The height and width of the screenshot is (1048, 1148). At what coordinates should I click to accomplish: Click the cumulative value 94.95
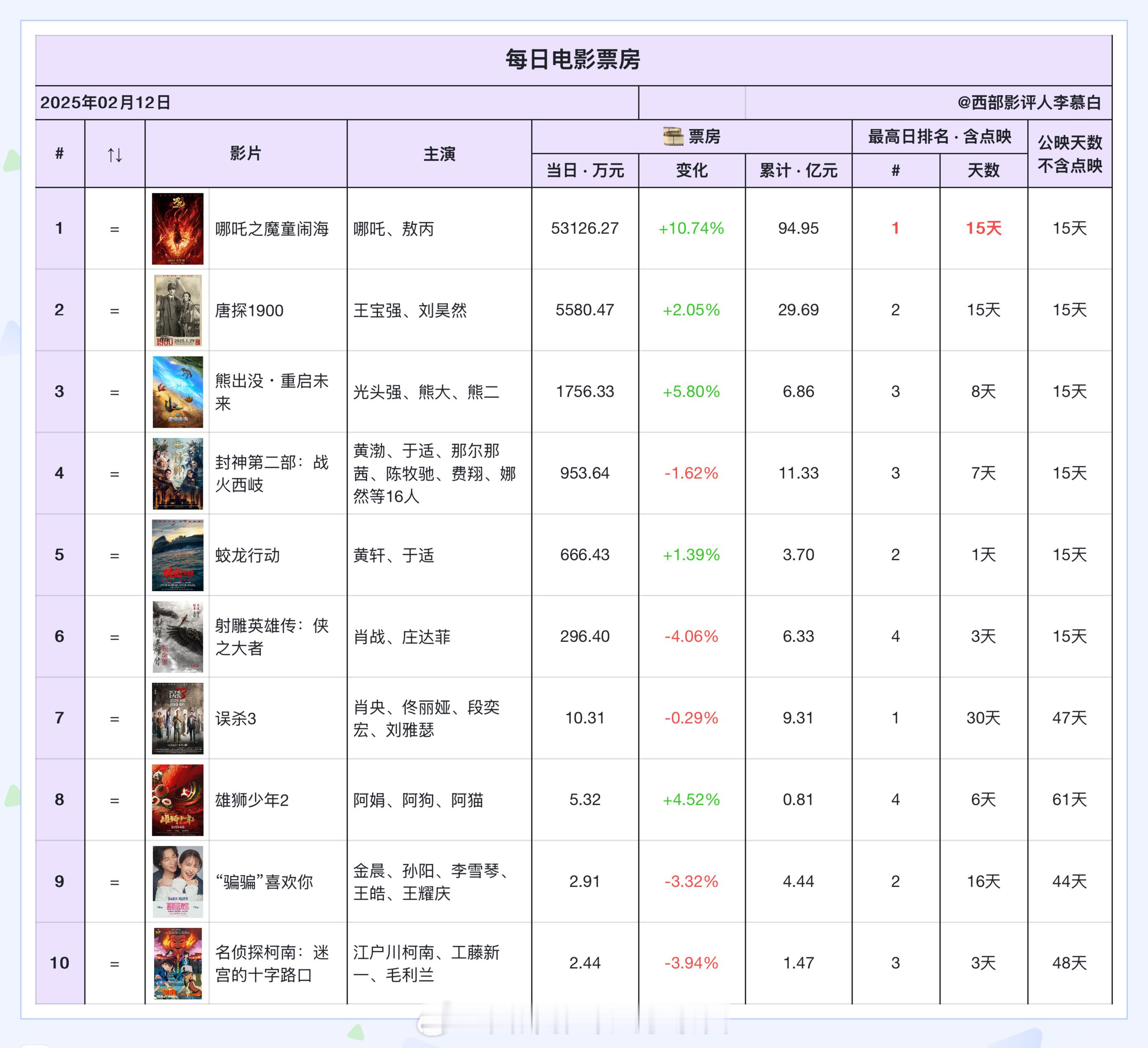[x=798, y=228]
